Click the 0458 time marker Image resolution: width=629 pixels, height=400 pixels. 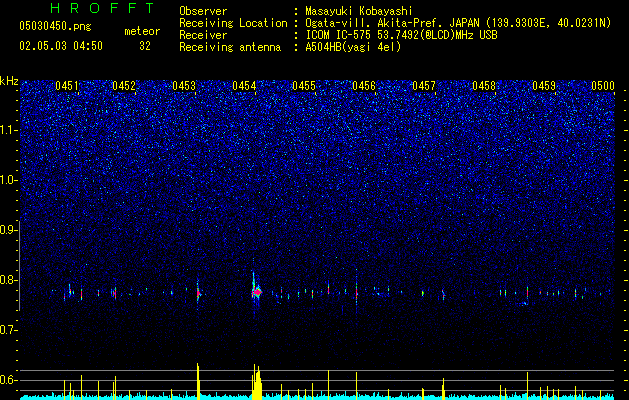484,86
